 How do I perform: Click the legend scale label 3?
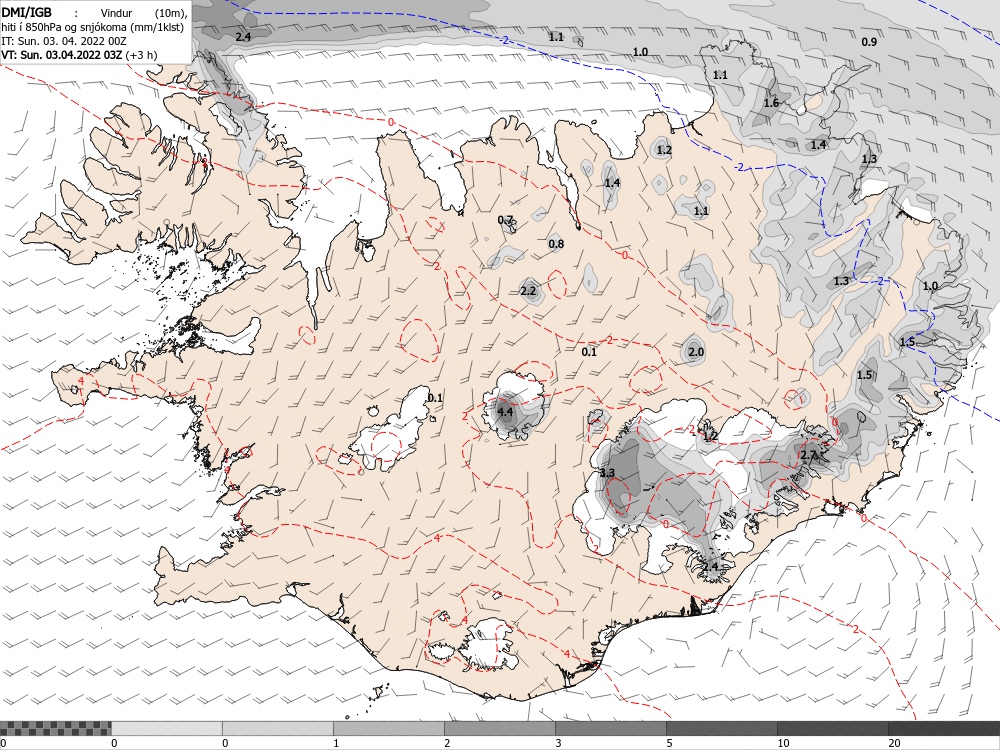(558, 743)
